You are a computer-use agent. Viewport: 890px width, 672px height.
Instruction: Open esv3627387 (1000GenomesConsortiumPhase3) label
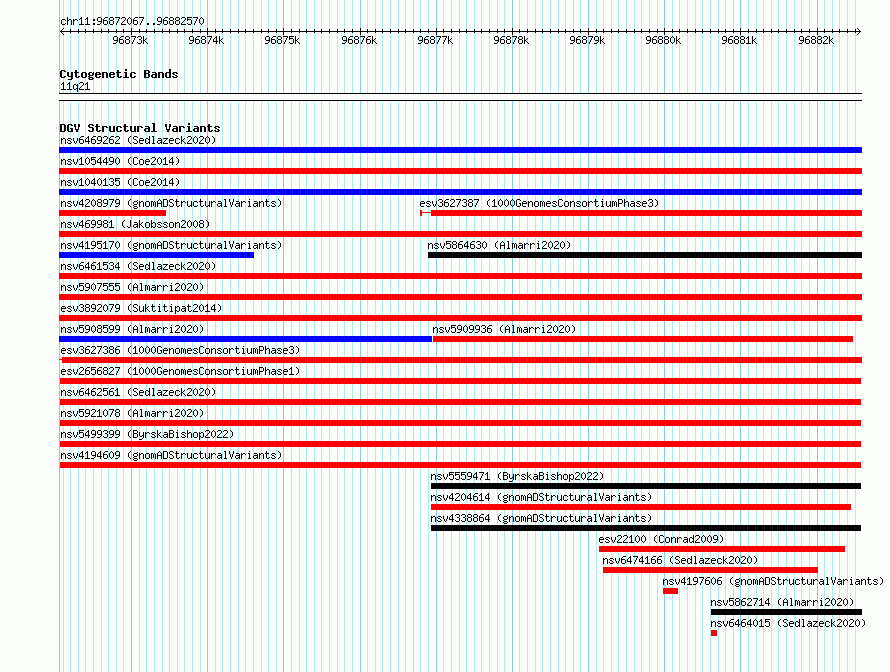[x=539, y=203]
